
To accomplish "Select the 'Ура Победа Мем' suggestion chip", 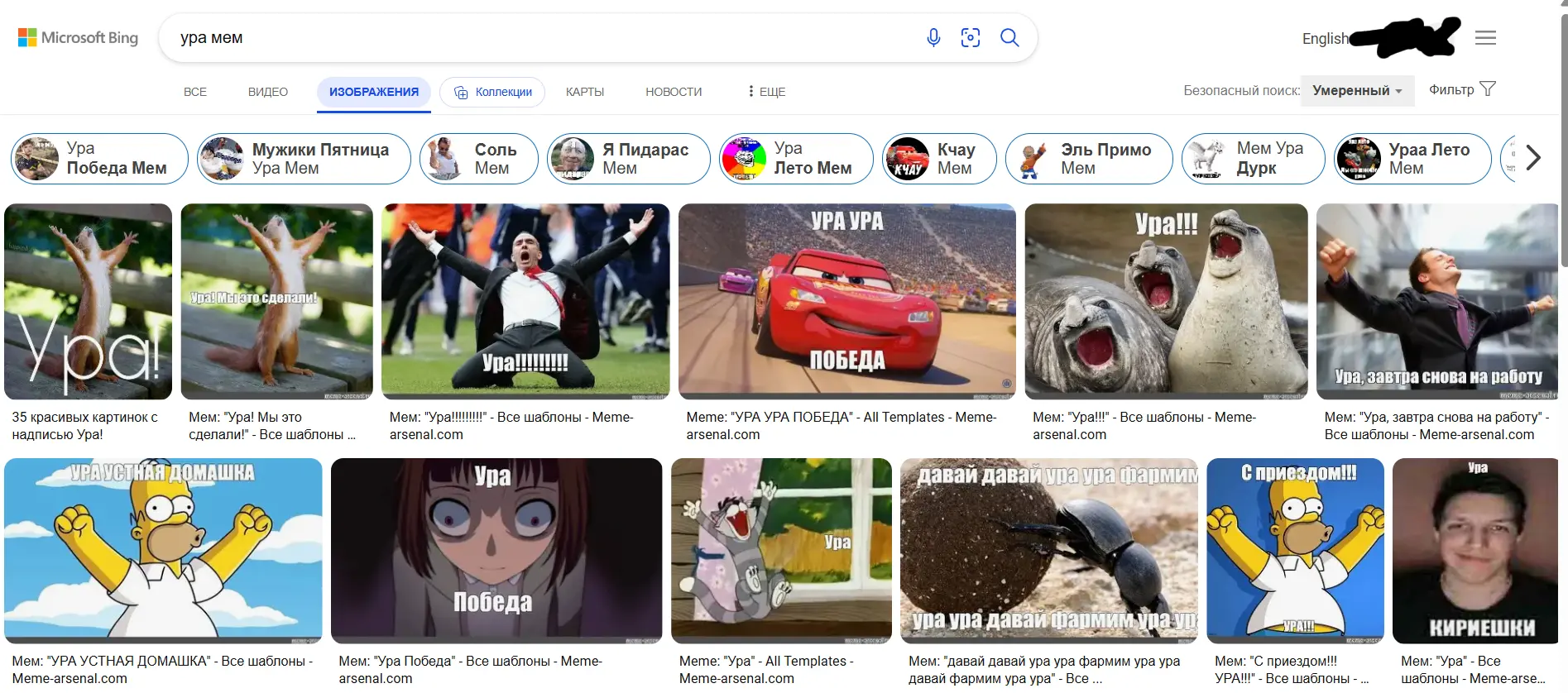I will [x=99, y=159].
